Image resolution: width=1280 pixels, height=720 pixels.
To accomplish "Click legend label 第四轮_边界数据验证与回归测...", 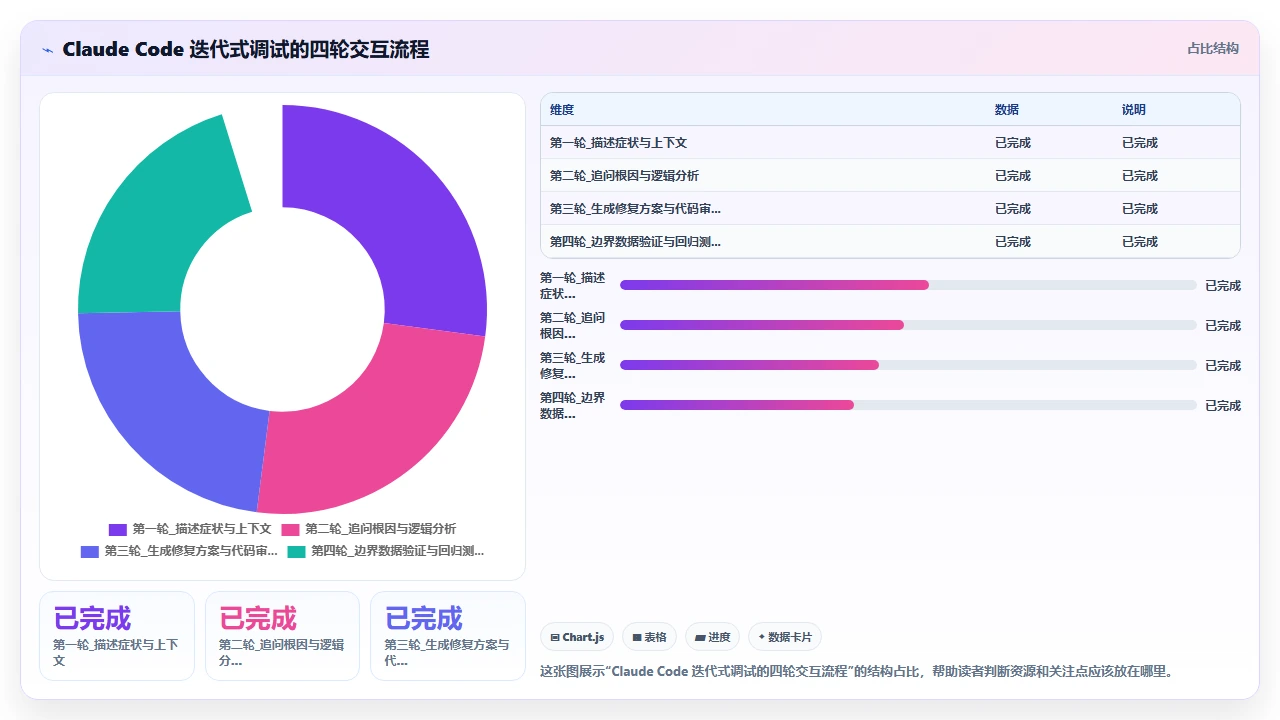I will tap(397, 551).
